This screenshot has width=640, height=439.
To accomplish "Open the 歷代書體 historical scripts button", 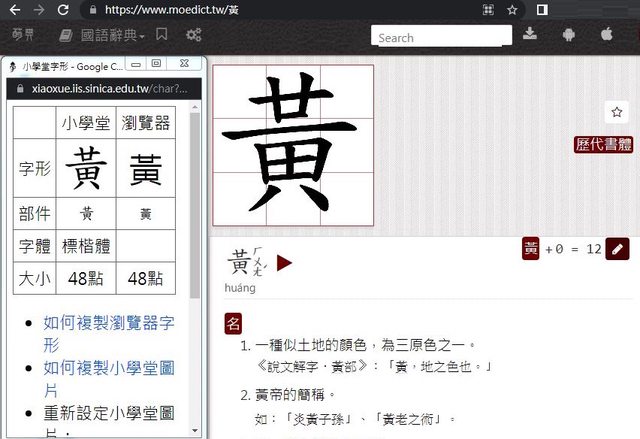I will click(x=603, y=145).
